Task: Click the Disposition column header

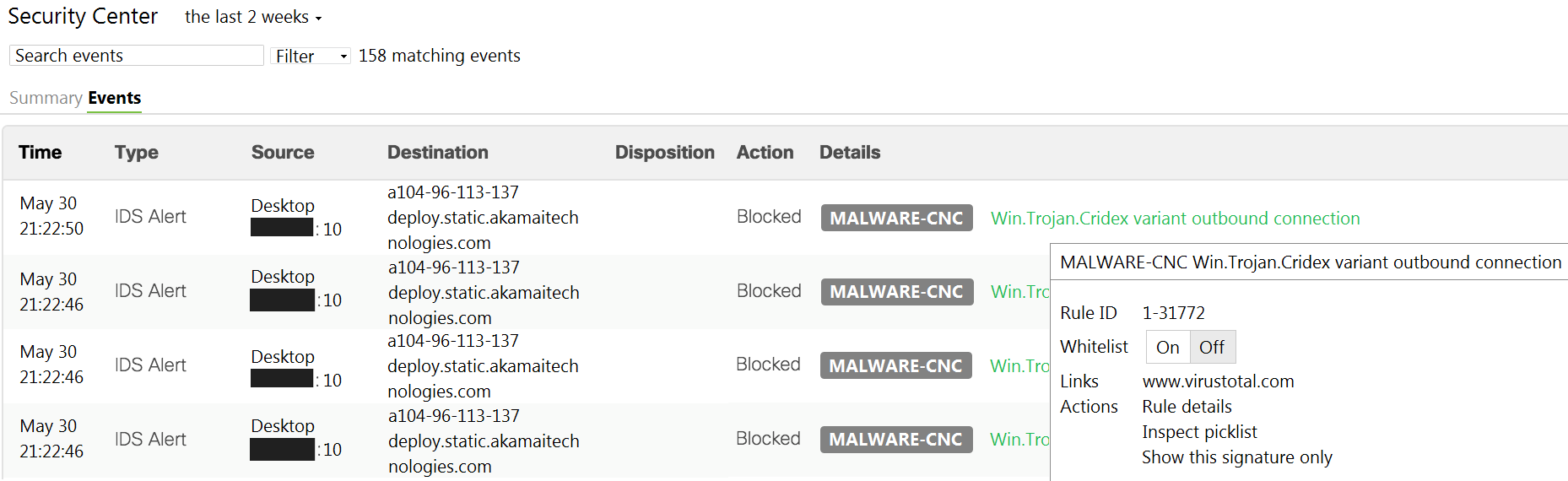Action: [x=664, y=153]
